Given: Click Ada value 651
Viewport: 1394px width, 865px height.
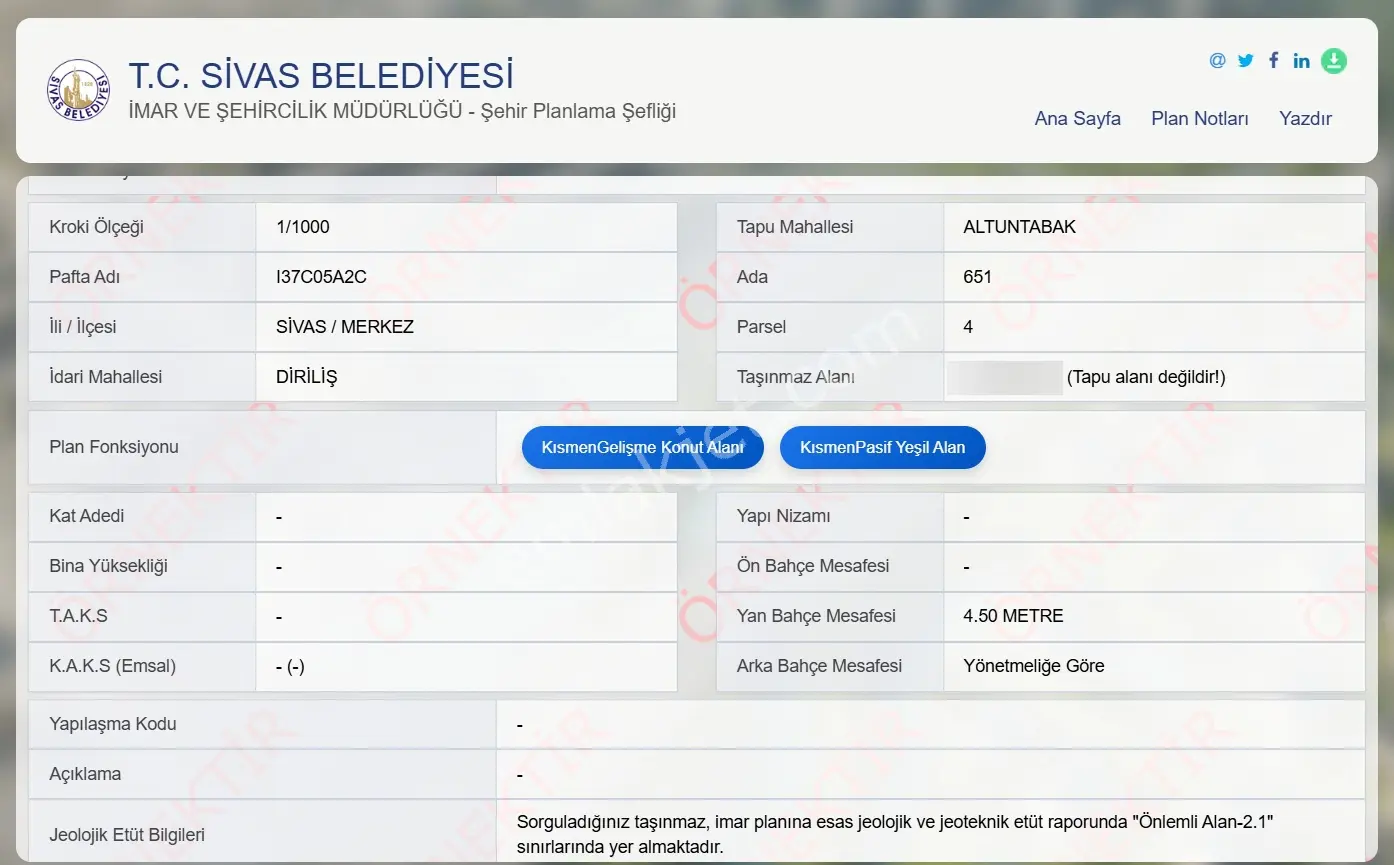Looking at the screenshot, I should click(977, 277).
